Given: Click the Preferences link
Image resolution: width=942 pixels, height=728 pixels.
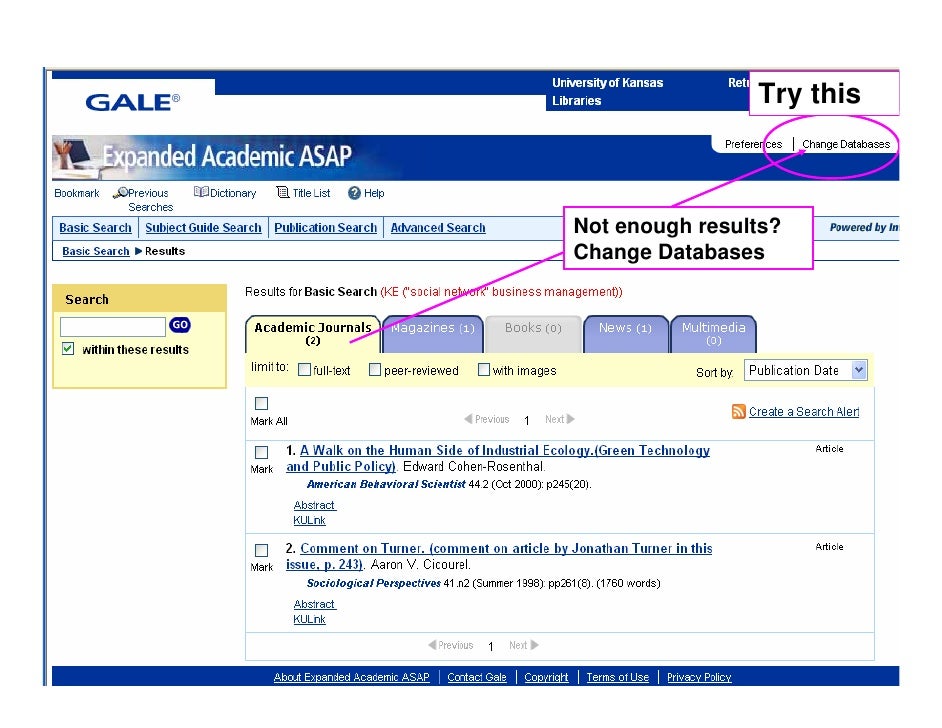Looking at the screenshot, I should (753, 144).
